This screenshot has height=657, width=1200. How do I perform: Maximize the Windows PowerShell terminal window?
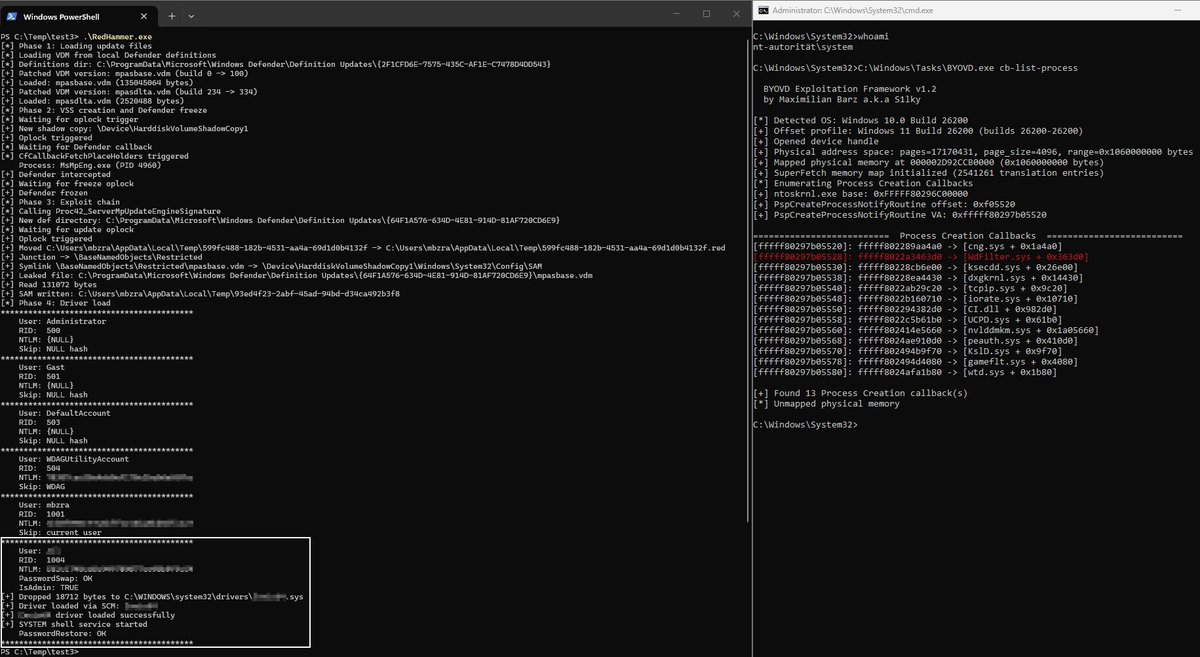click(x=706, y=14)
